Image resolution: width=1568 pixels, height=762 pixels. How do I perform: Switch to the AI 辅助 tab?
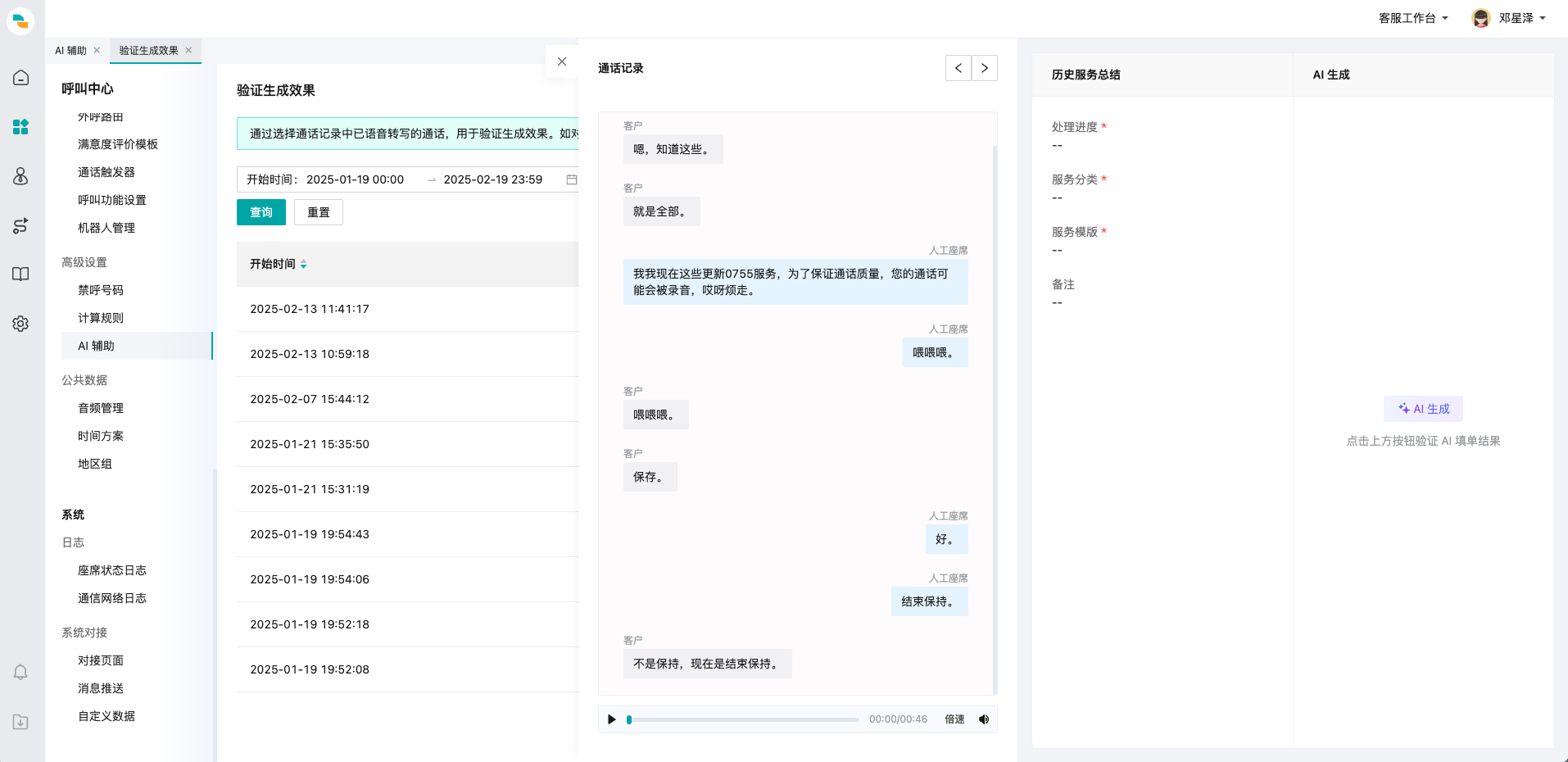[x=70, y=50]
